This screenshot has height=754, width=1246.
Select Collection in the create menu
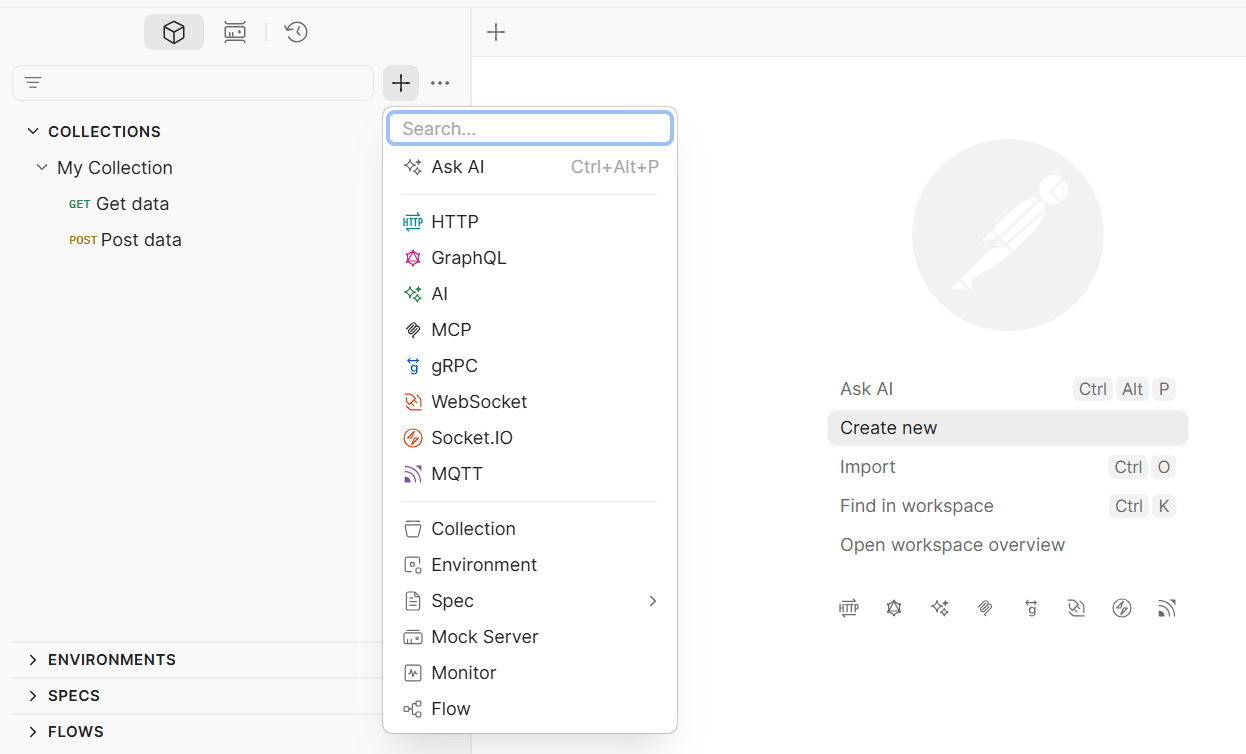click(x=530, y=529)
